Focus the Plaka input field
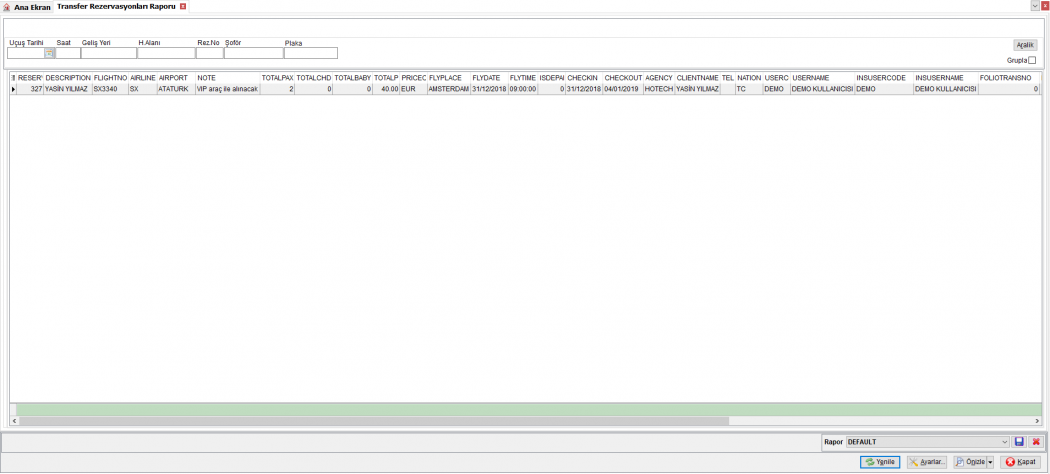 coord(311,53)
